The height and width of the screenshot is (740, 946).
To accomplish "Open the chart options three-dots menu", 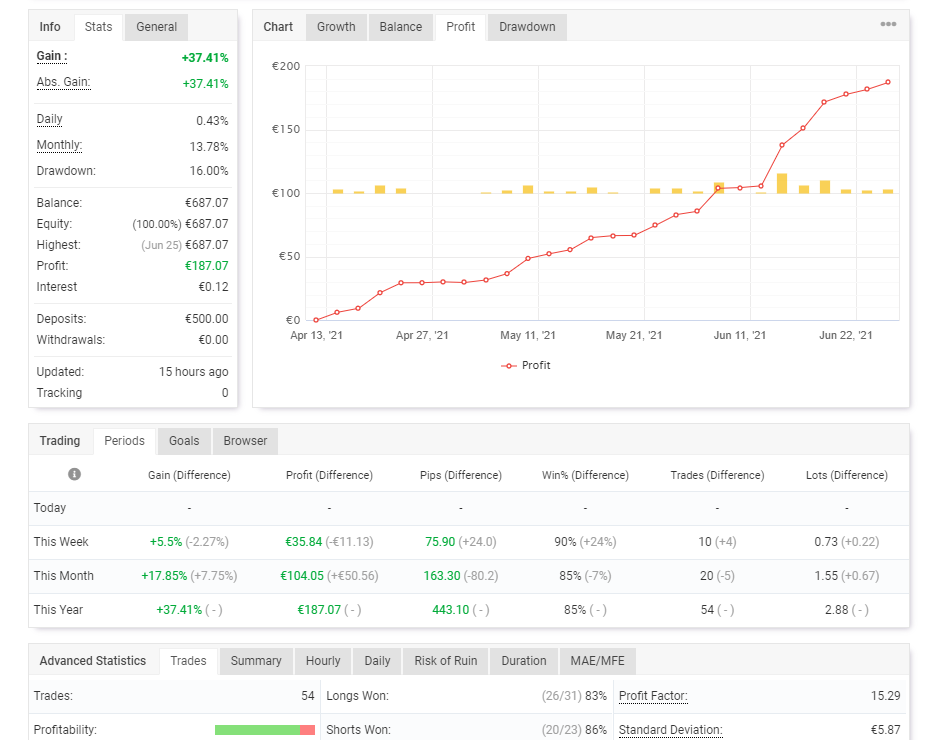I will [x=888, y=25].
